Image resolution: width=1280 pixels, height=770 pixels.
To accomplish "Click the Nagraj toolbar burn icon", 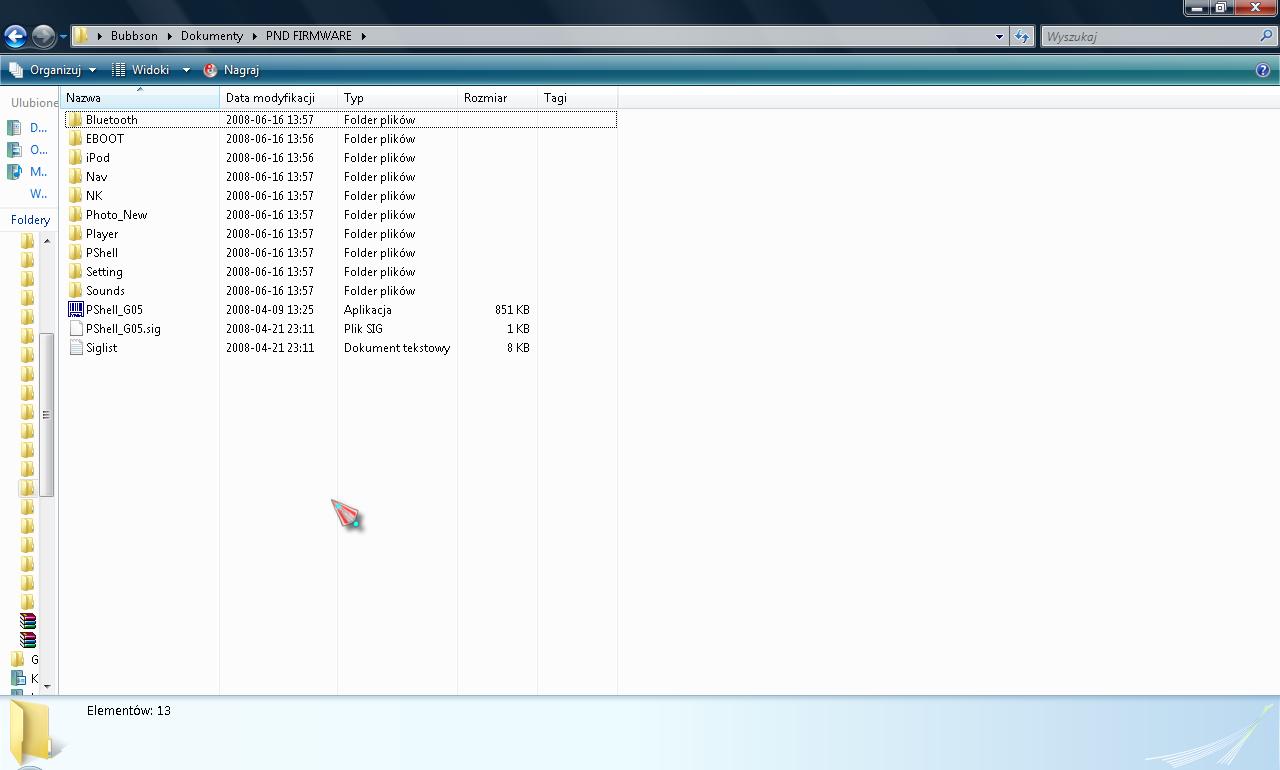I will click(209, 70).
